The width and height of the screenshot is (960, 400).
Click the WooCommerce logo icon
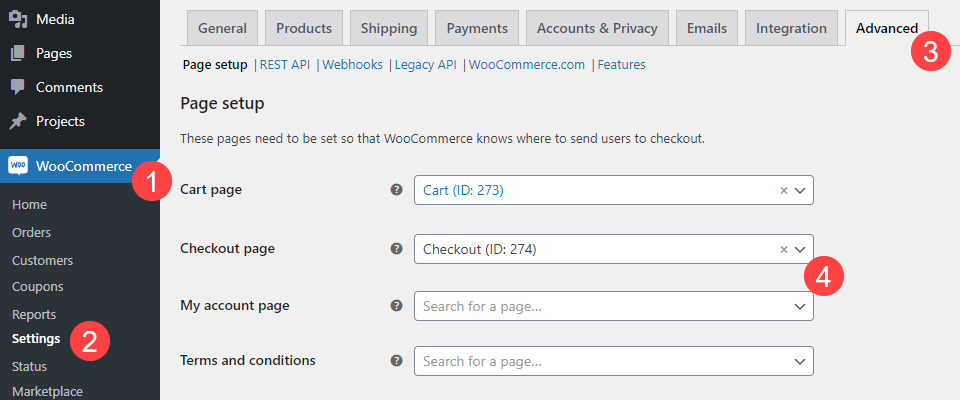coord(18,166)
